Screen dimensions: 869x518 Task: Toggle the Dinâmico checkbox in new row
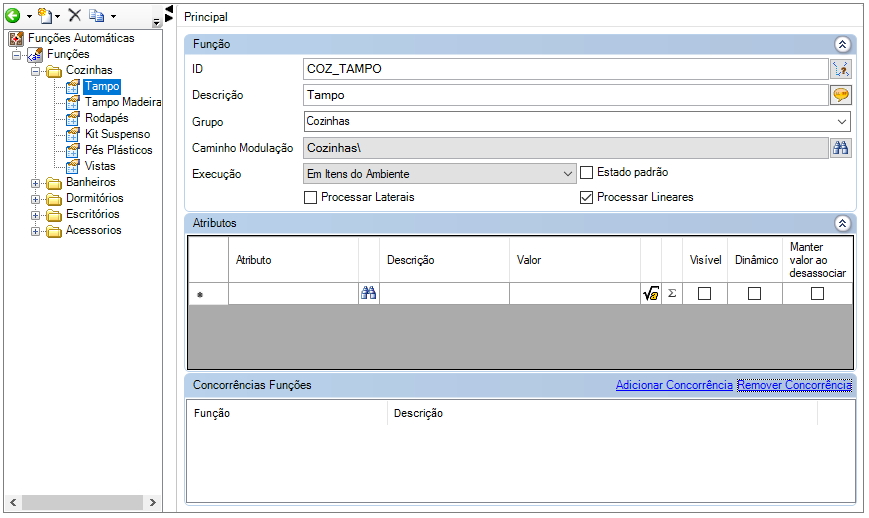pyautogui.click(x=754, y=294)
